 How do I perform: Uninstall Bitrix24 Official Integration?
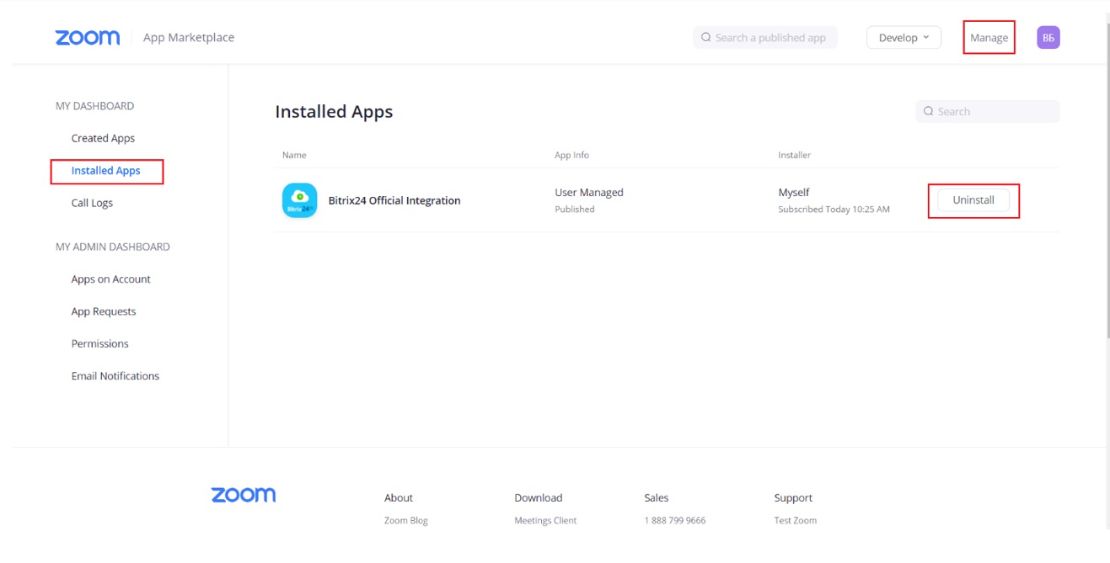click(x=973, y=200)
